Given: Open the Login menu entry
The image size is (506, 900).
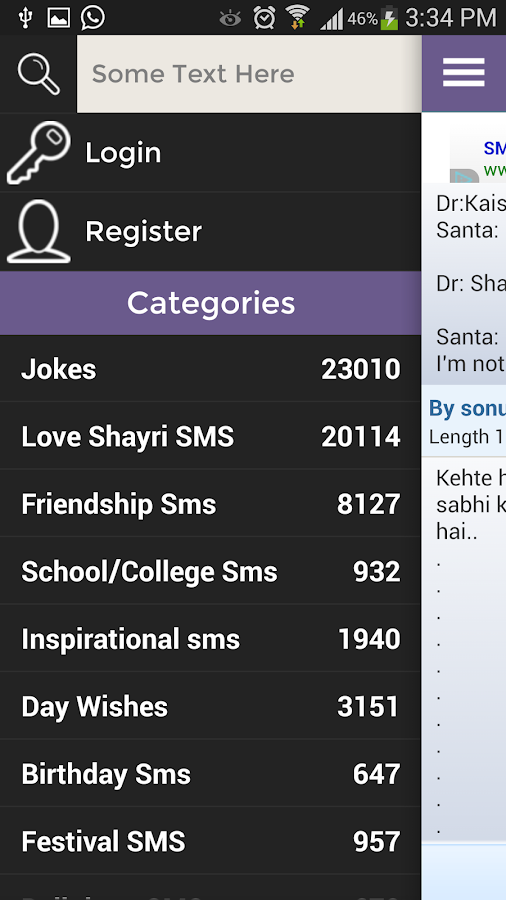Looking at the screenshot, I should [x=211, y=152].
